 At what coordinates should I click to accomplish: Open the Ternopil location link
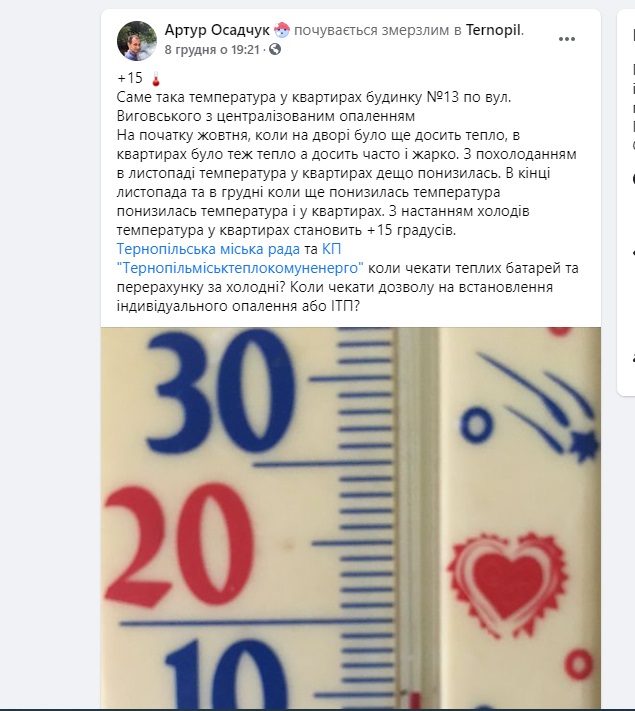coord(493,30)
